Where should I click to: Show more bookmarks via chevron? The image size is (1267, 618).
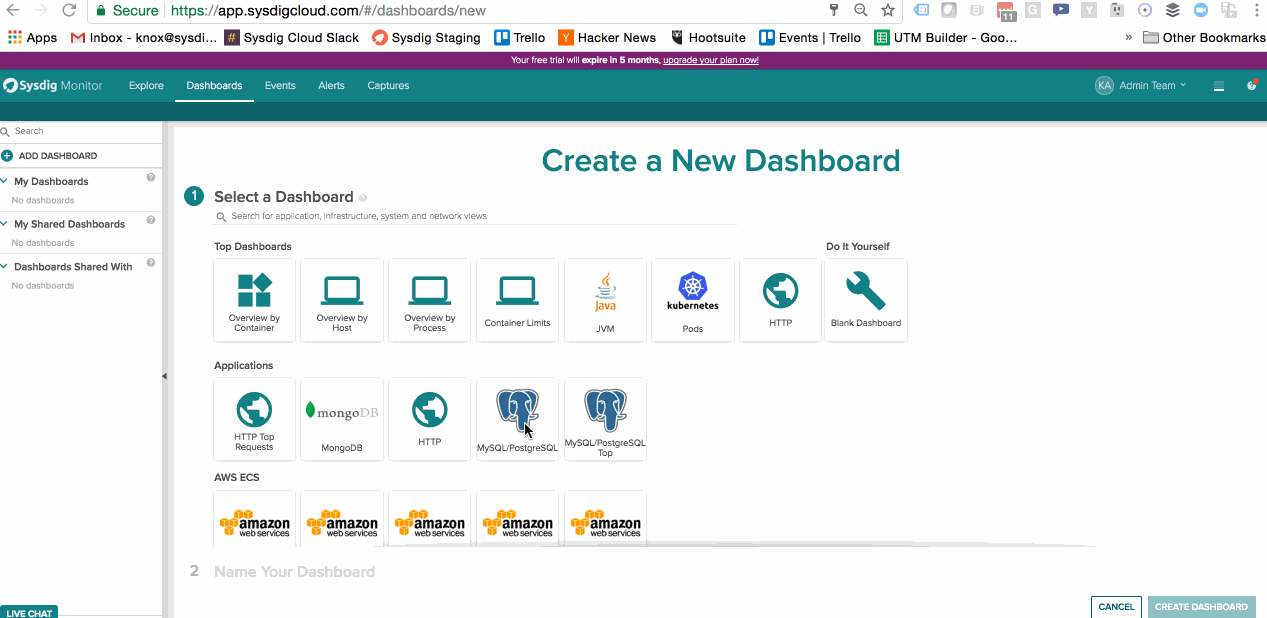[x=1129, y=37]
